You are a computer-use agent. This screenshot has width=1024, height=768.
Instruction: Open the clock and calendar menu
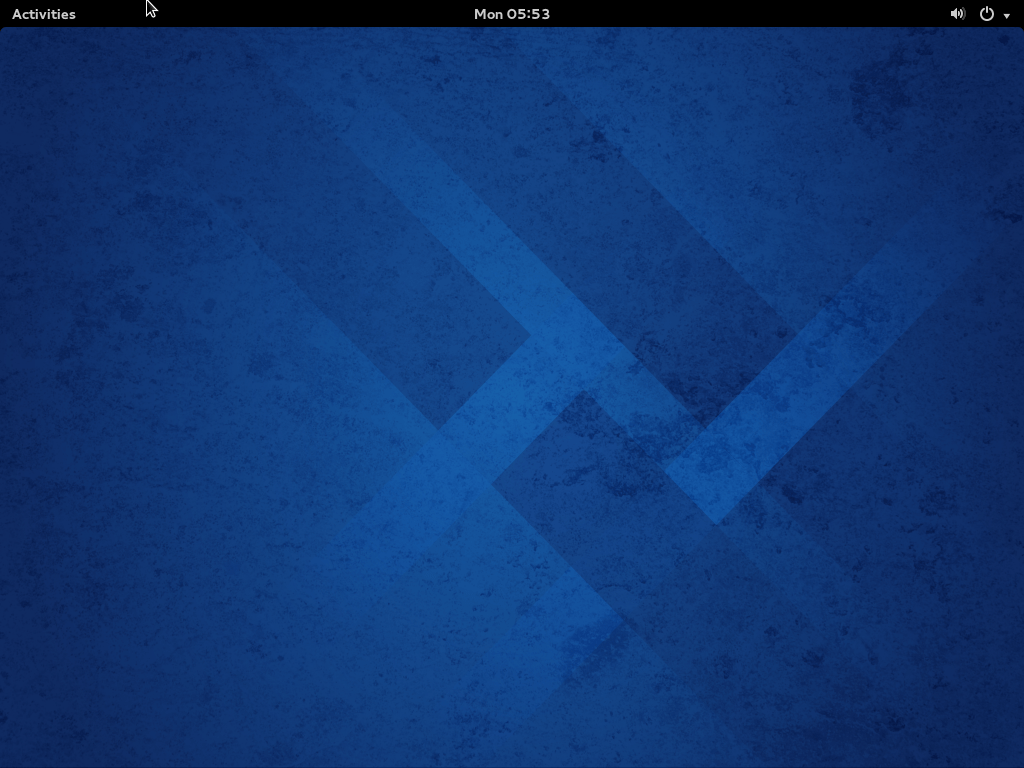click(511, 14)
